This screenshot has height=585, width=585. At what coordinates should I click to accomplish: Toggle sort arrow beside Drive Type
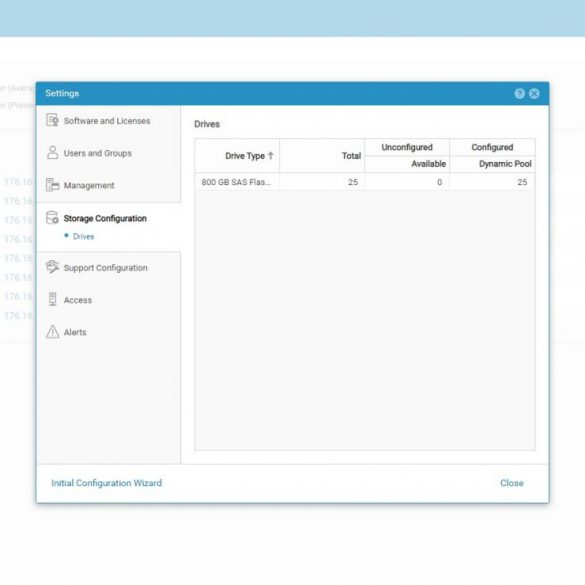point(270,156)
